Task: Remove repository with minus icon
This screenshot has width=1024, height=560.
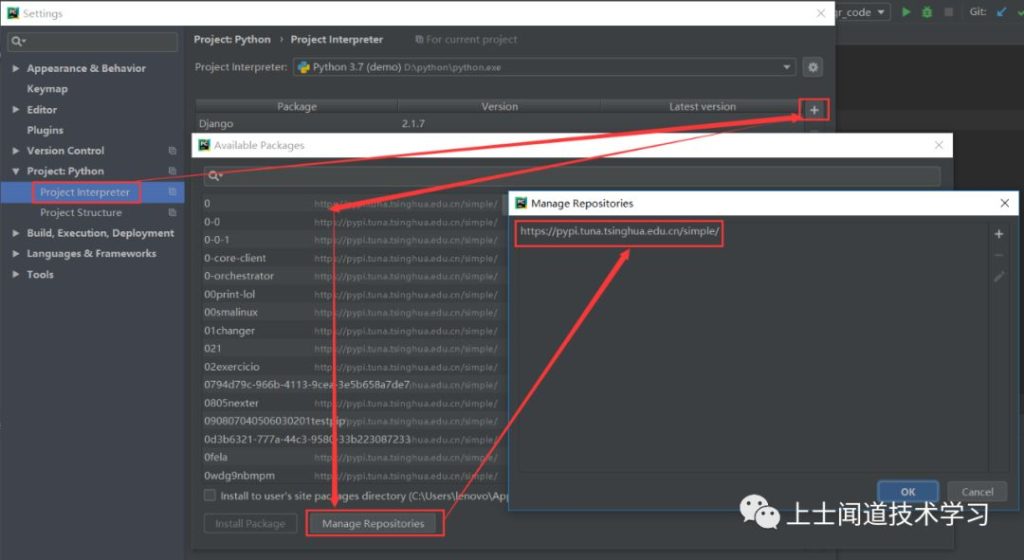Action: point(999,255)
